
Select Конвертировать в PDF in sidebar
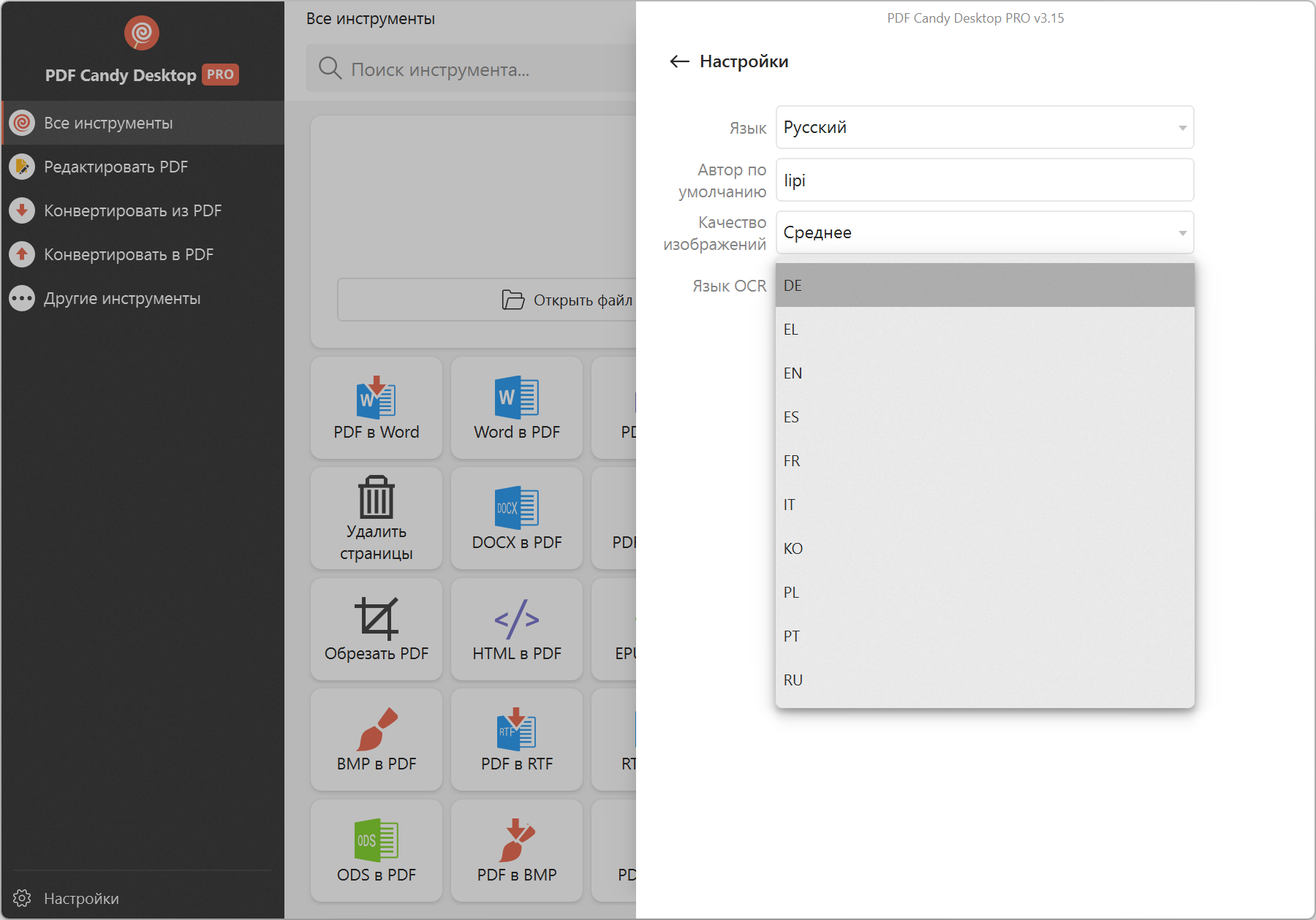pos(143,254)
